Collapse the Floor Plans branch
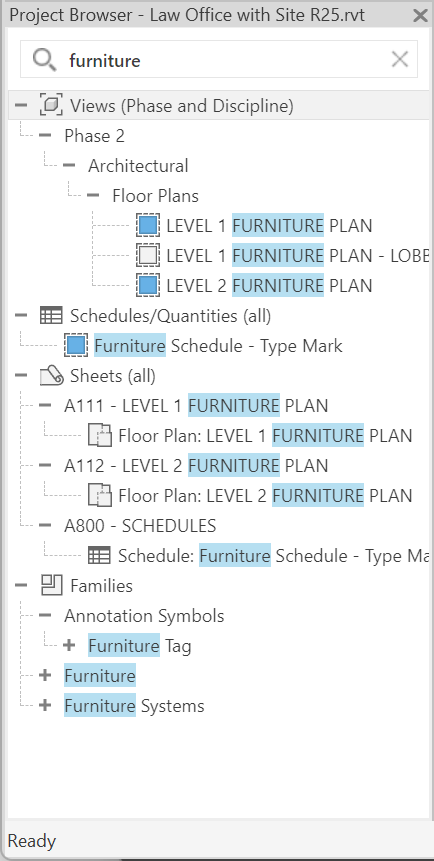 click(x=93, y=195)
